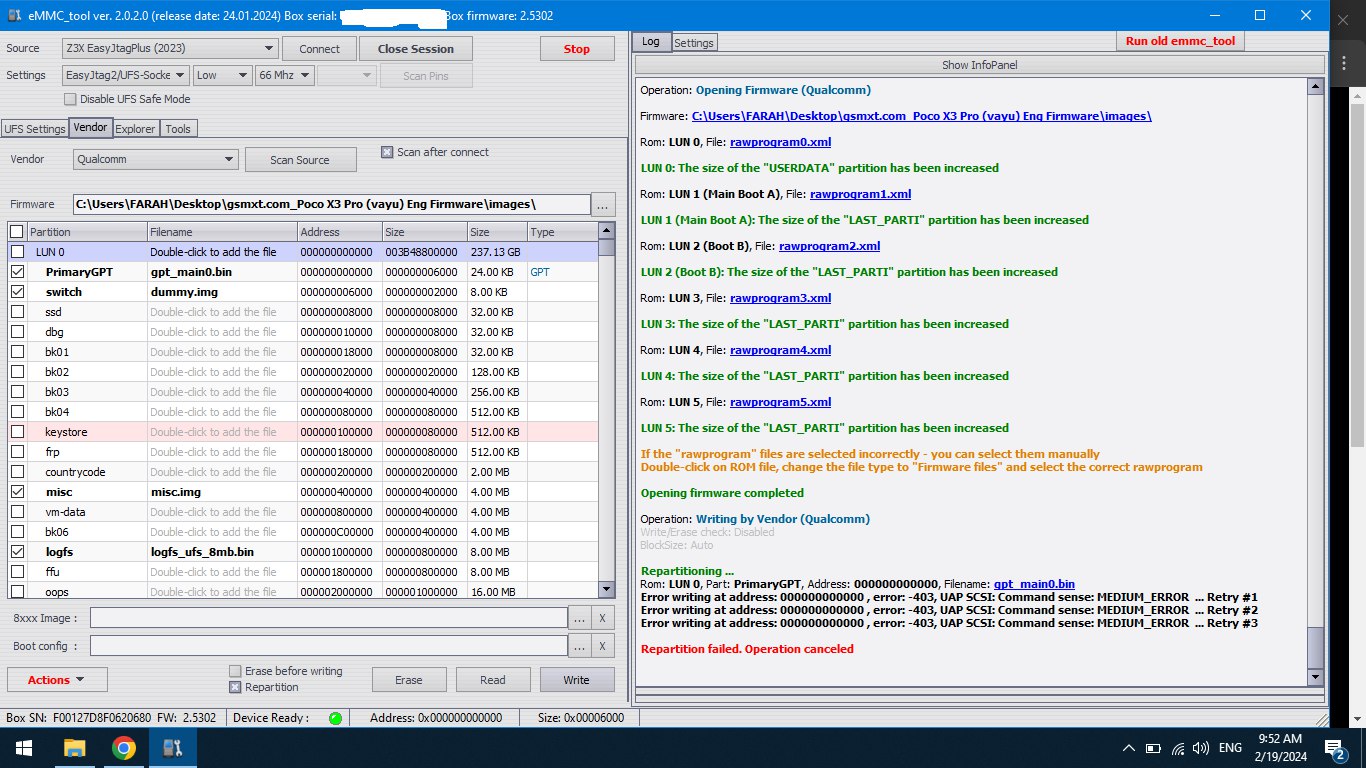Open File Explorer from the taskbar

(x=75, y=748)
